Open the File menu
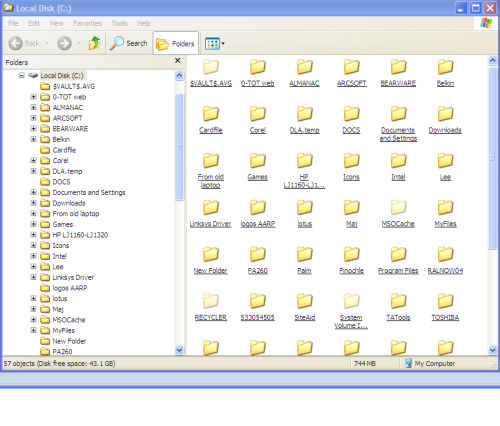The image size is (500, 426). point(13,23)
